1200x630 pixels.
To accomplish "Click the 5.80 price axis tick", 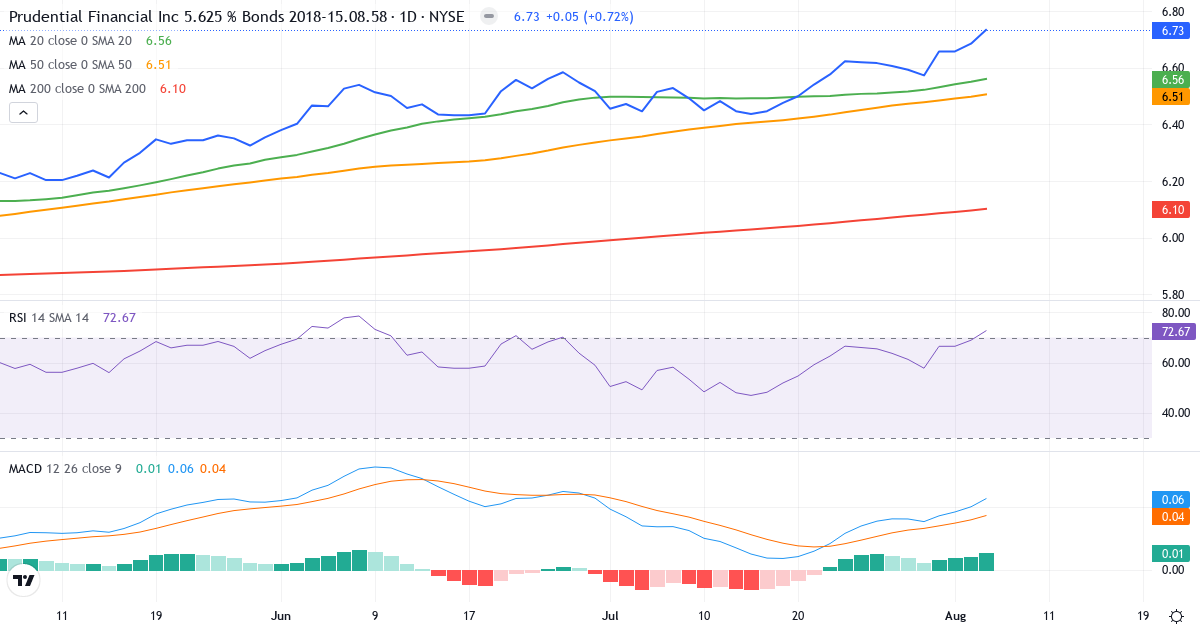I will coord(1173,294).
